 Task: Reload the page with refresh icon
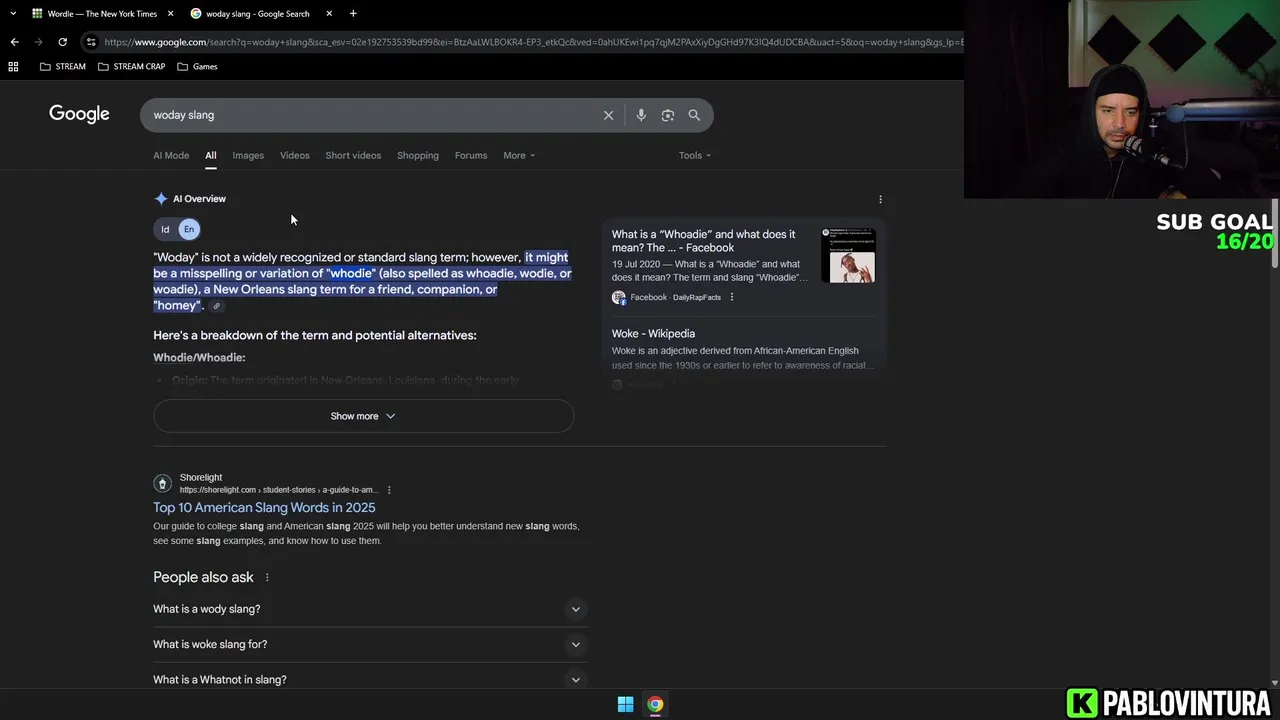pyautogui.click(x=62, y=42)
